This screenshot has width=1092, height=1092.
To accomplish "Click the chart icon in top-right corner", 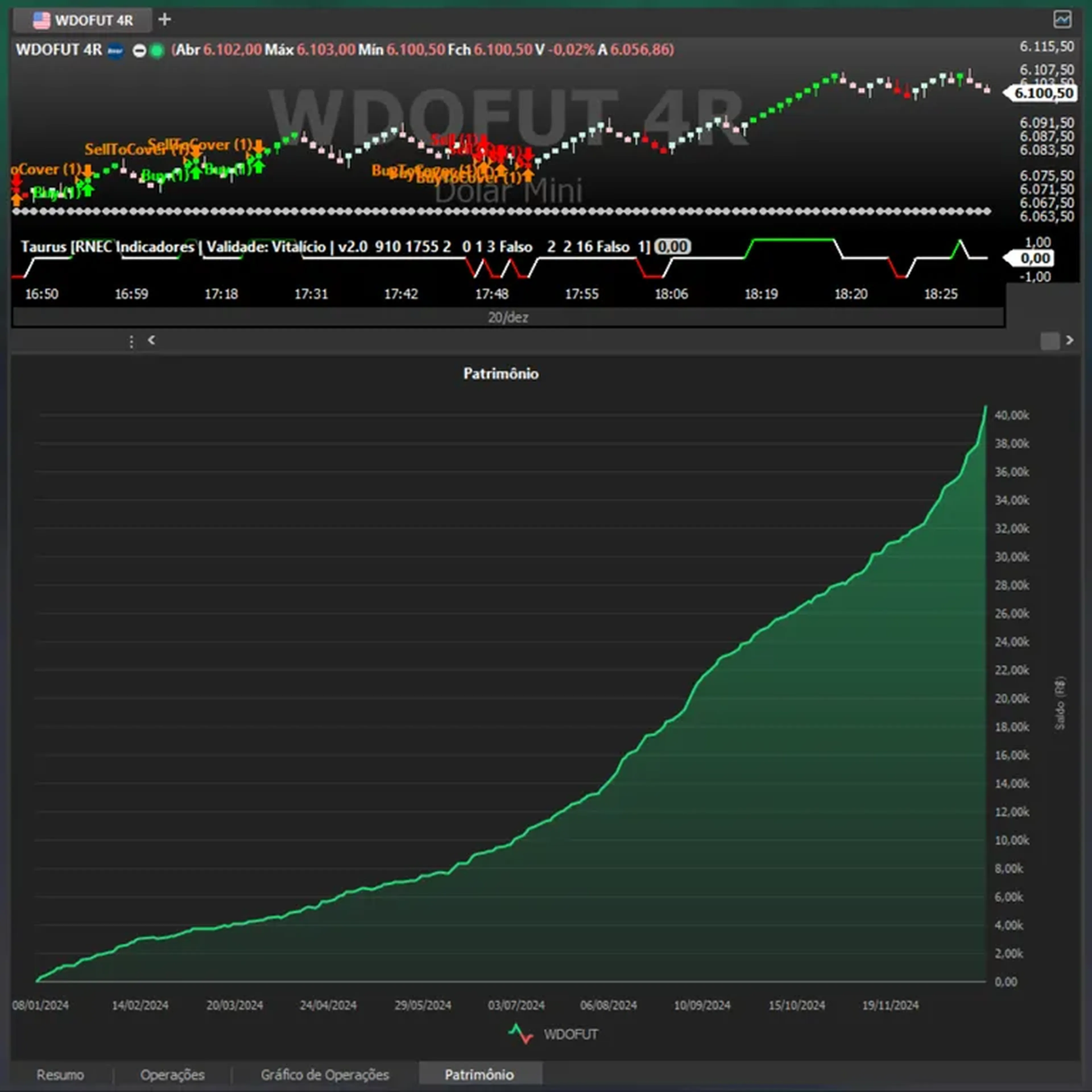I will (x=1062, y=20).
